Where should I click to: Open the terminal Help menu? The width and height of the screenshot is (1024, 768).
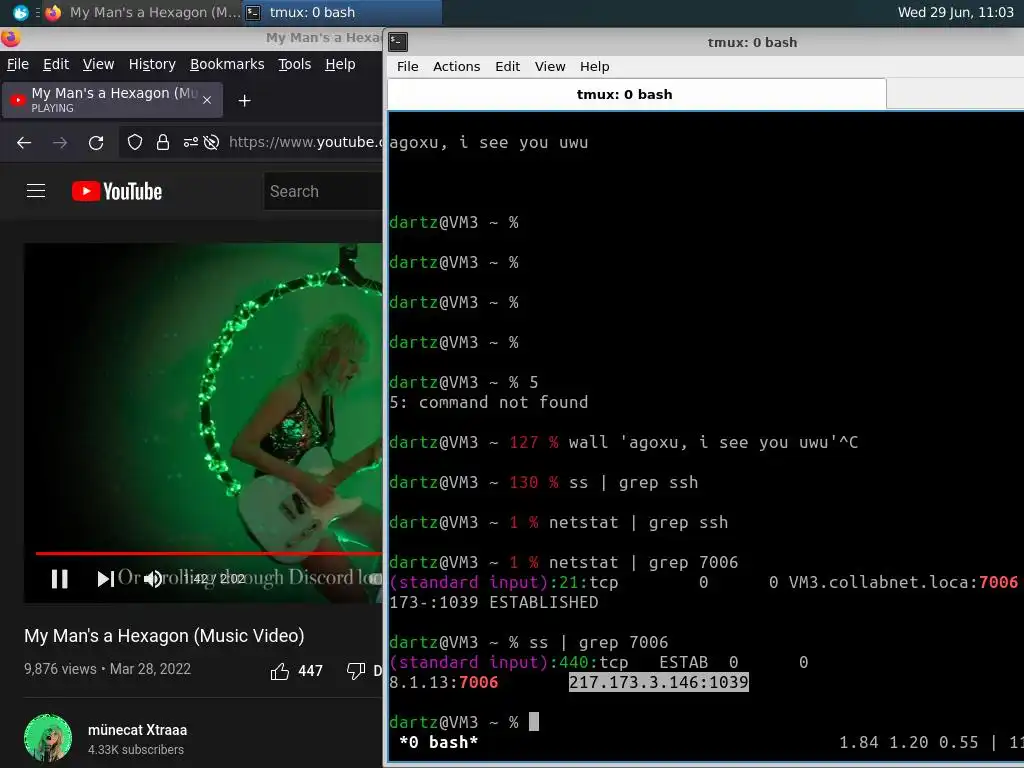(x=594, y=67)
